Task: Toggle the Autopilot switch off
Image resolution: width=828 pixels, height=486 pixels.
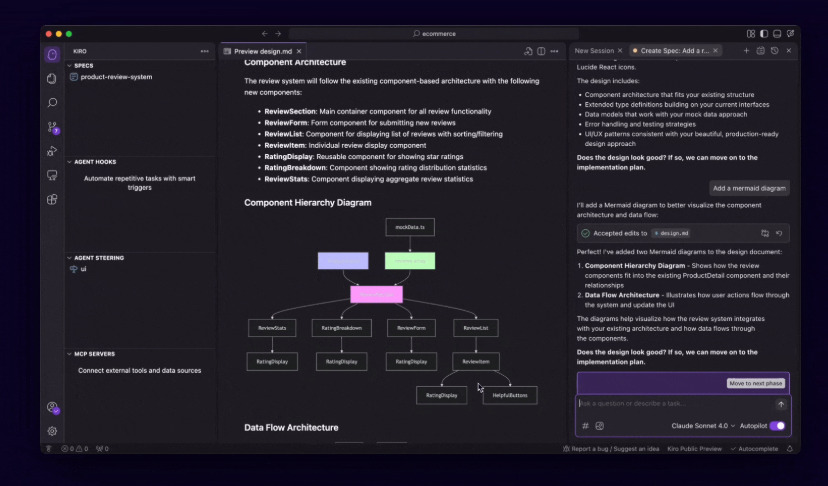Action: click(x=777, y=426)
